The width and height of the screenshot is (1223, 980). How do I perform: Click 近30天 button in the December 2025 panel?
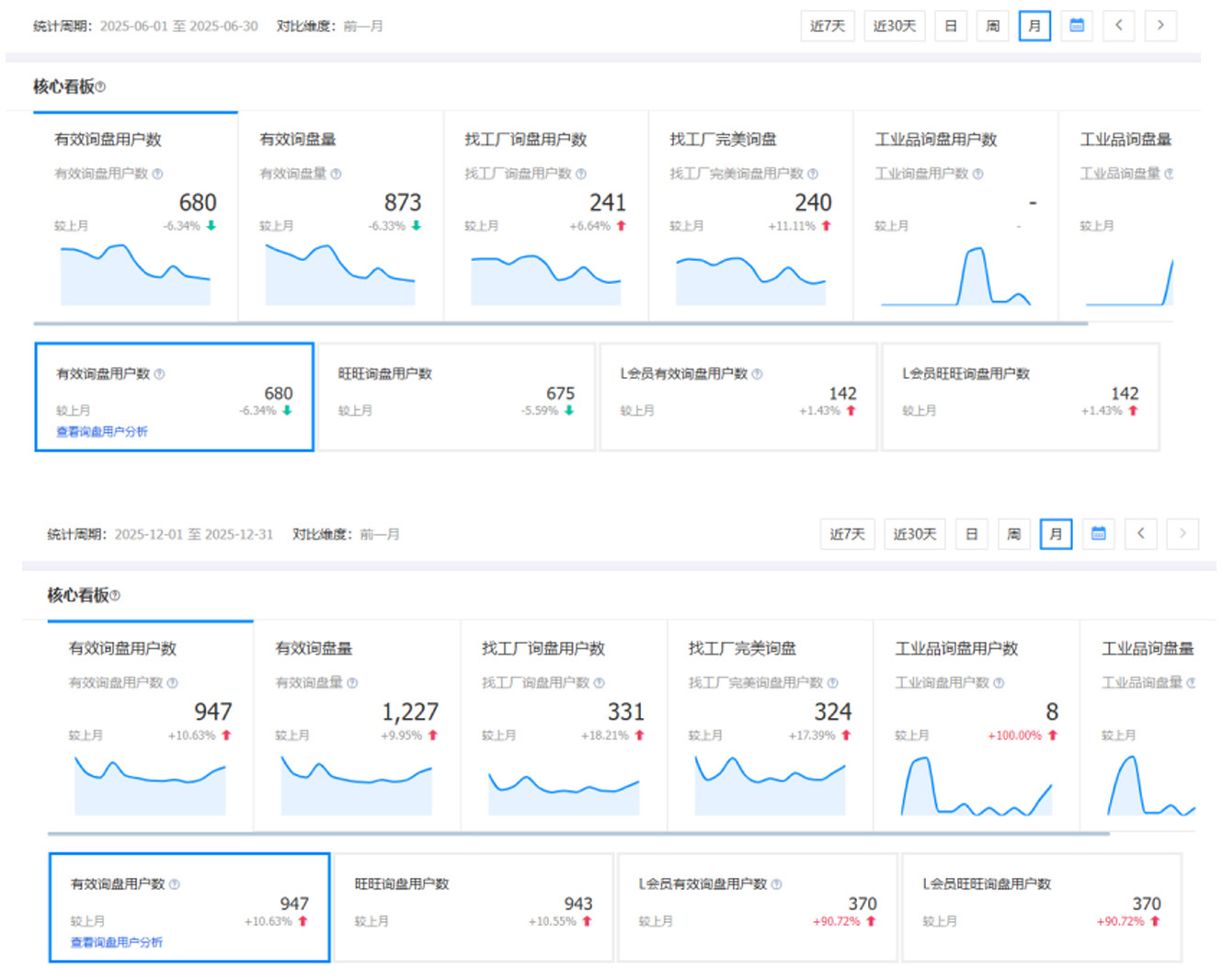click(914, 533)
